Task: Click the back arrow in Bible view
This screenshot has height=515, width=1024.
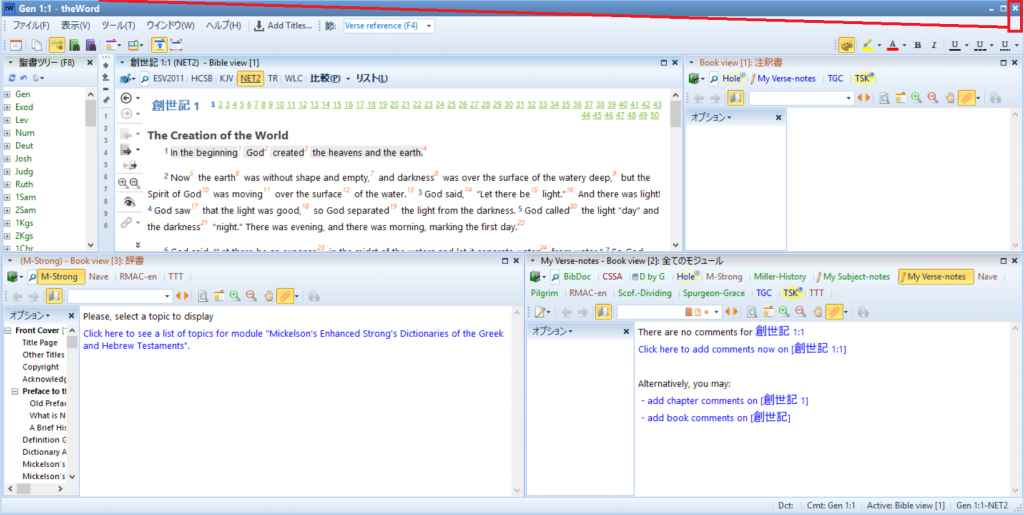Action: point(126,98)
